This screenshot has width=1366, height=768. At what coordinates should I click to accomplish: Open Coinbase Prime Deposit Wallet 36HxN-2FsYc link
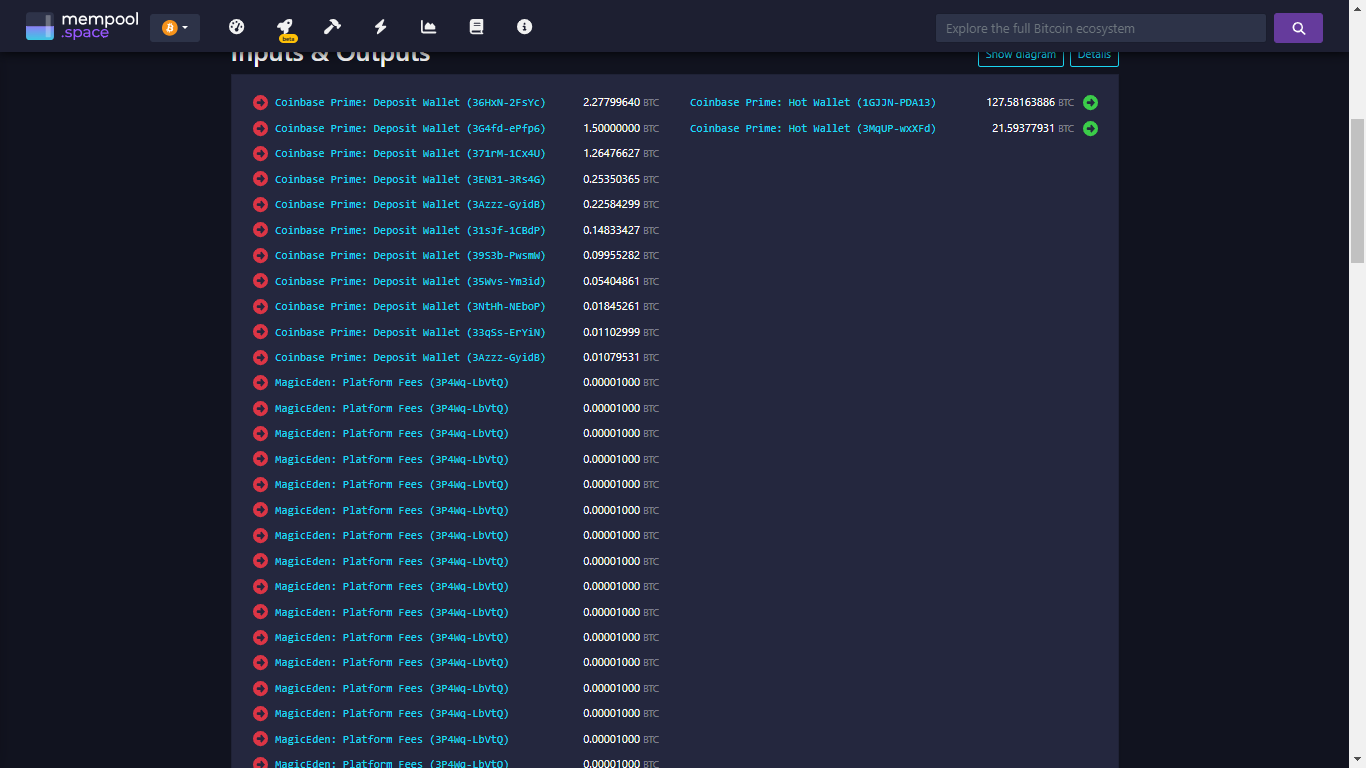[410, 102]
